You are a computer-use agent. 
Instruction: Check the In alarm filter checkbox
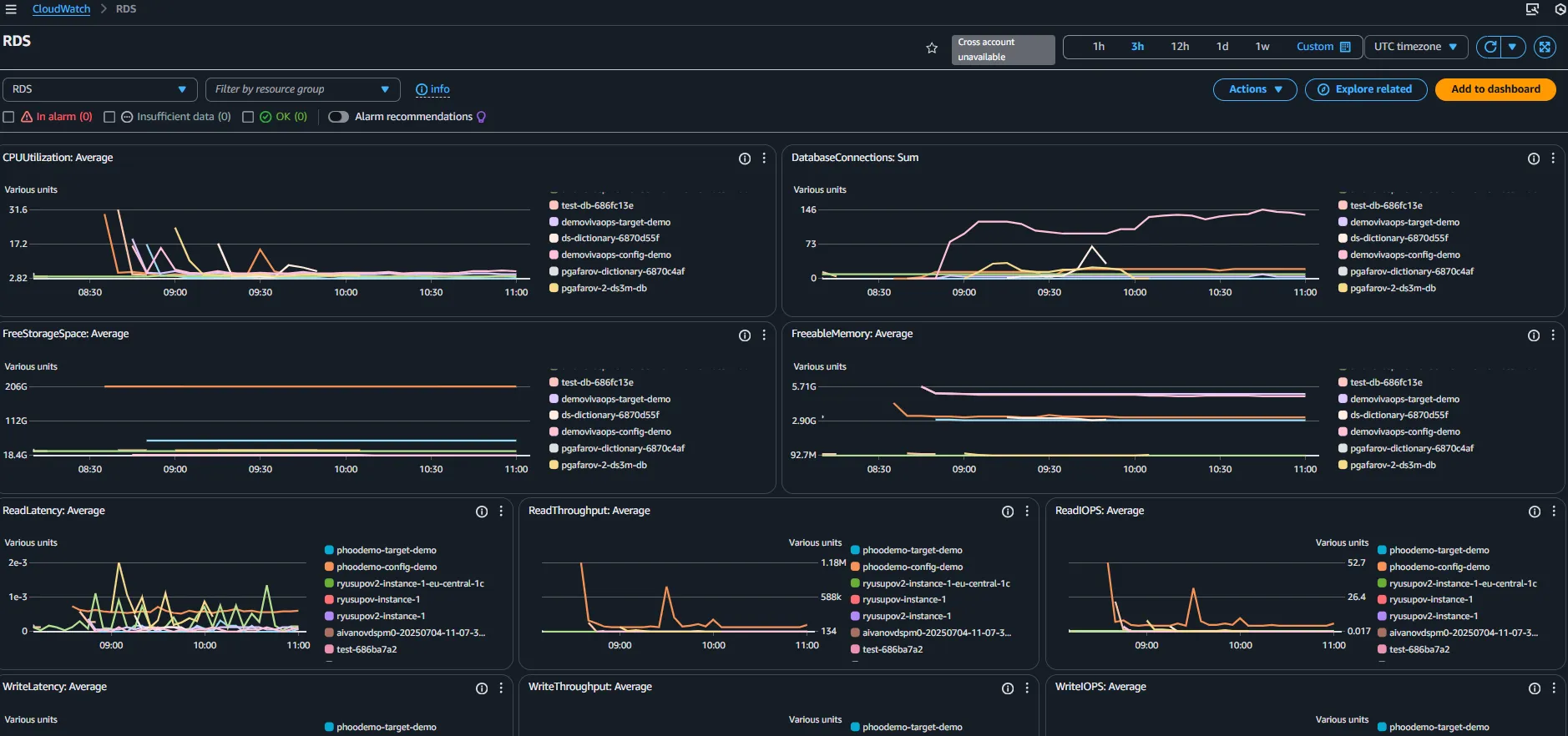[9, 117]
